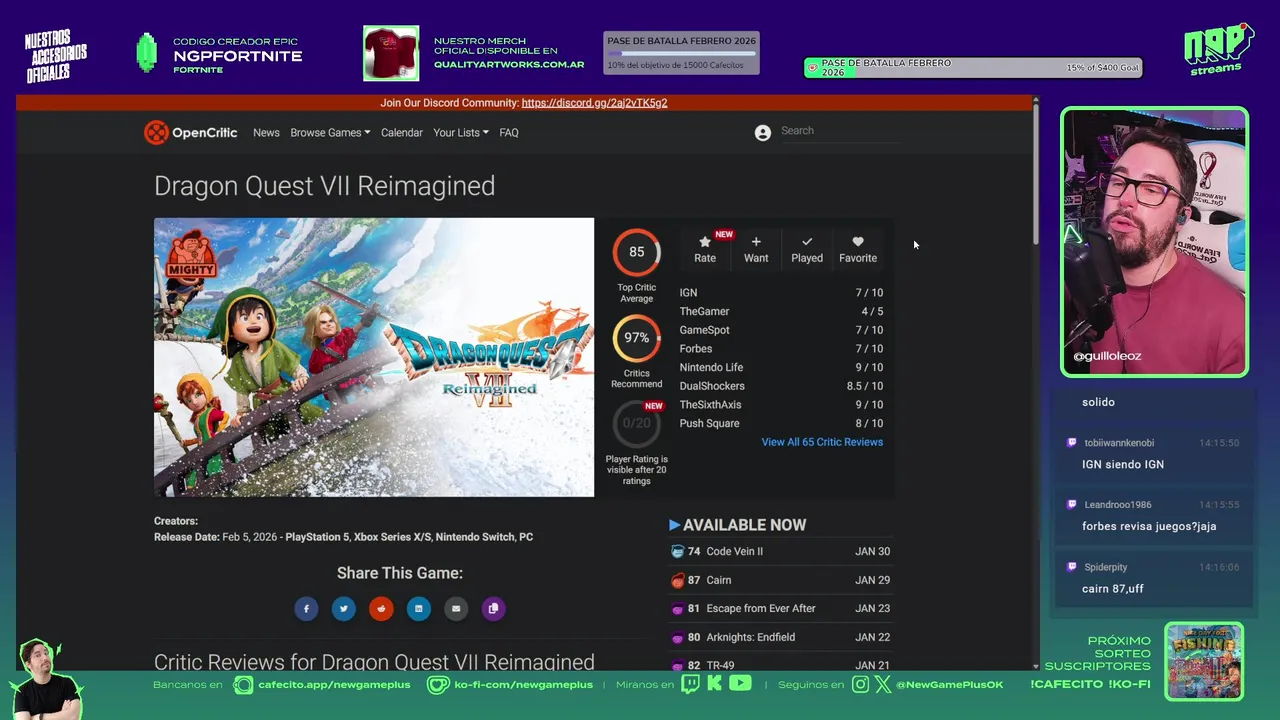1280x720 pixels.
Task: Open the News menu item
Action: [266, 132]
